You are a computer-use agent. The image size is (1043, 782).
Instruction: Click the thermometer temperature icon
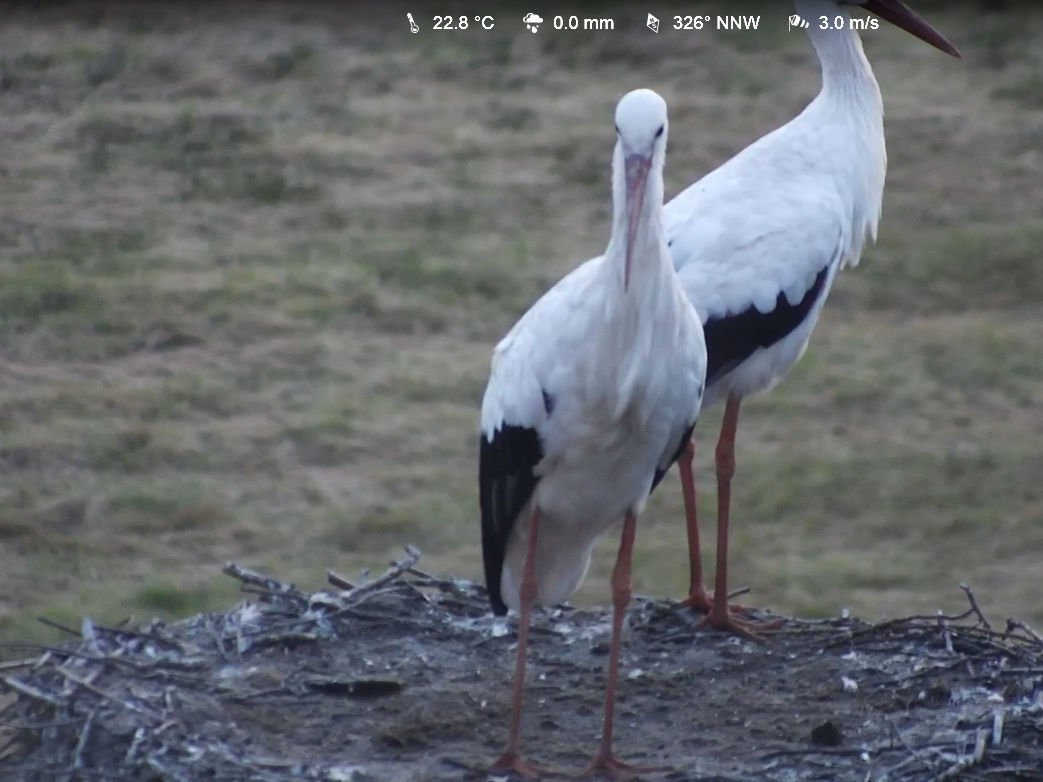pyautogui.click(x=413, y=23)
